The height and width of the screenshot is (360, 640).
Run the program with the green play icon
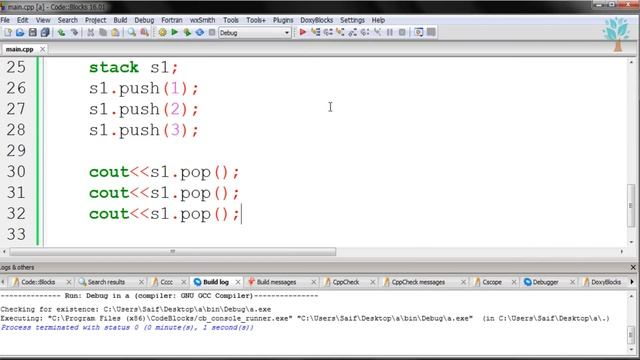(x=175, y=33)
